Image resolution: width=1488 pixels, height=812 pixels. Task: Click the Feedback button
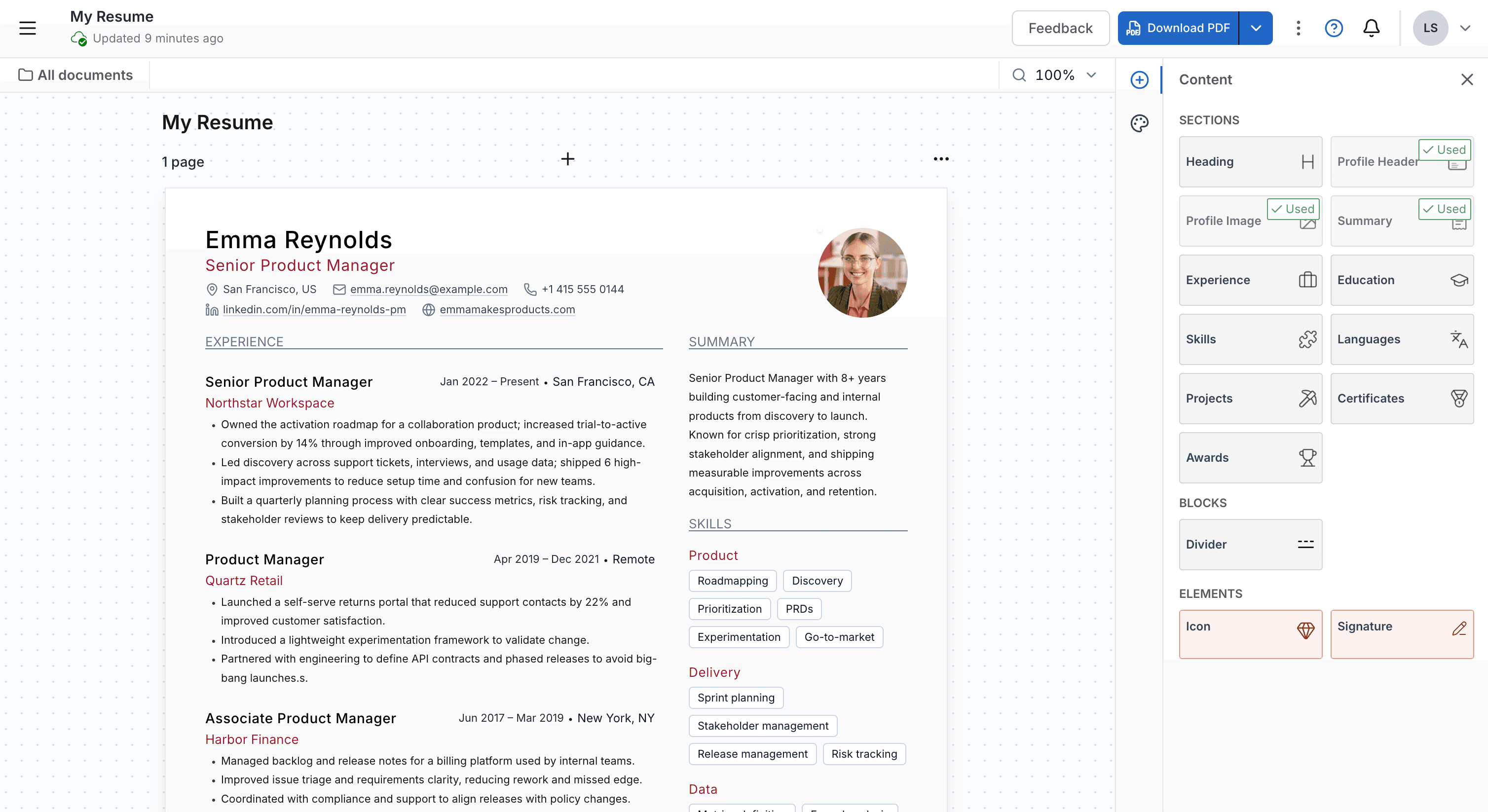point(1060,28)
